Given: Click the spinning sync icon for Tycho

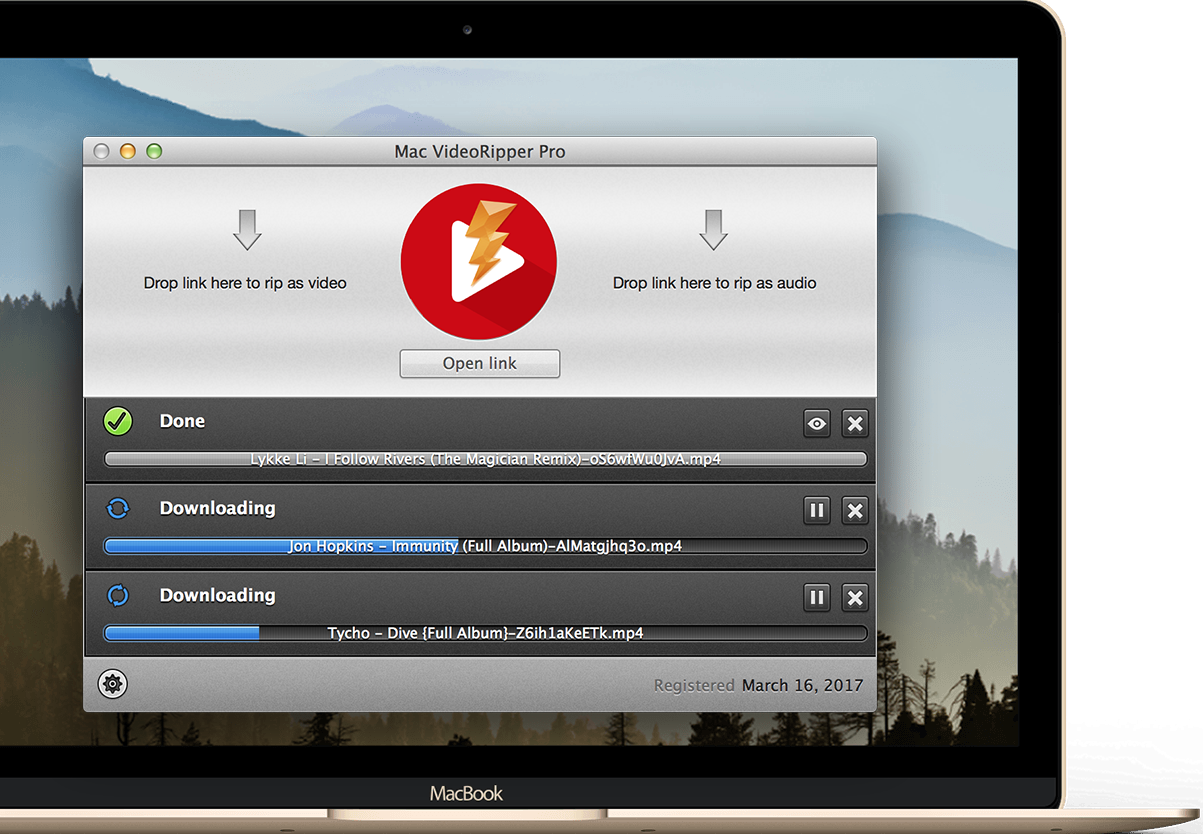Looking at the screenshot, I should (118, 596).
